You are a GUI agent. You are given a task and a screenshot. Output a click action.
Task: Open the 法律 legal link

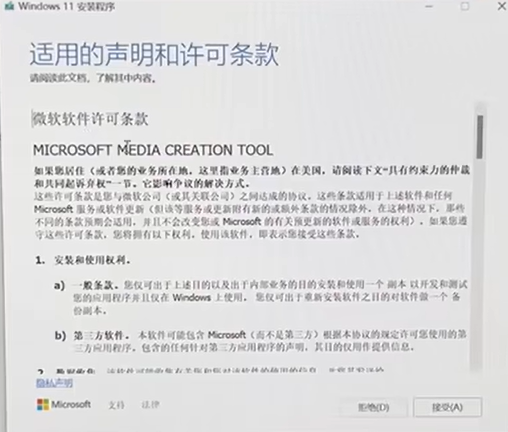150,405
